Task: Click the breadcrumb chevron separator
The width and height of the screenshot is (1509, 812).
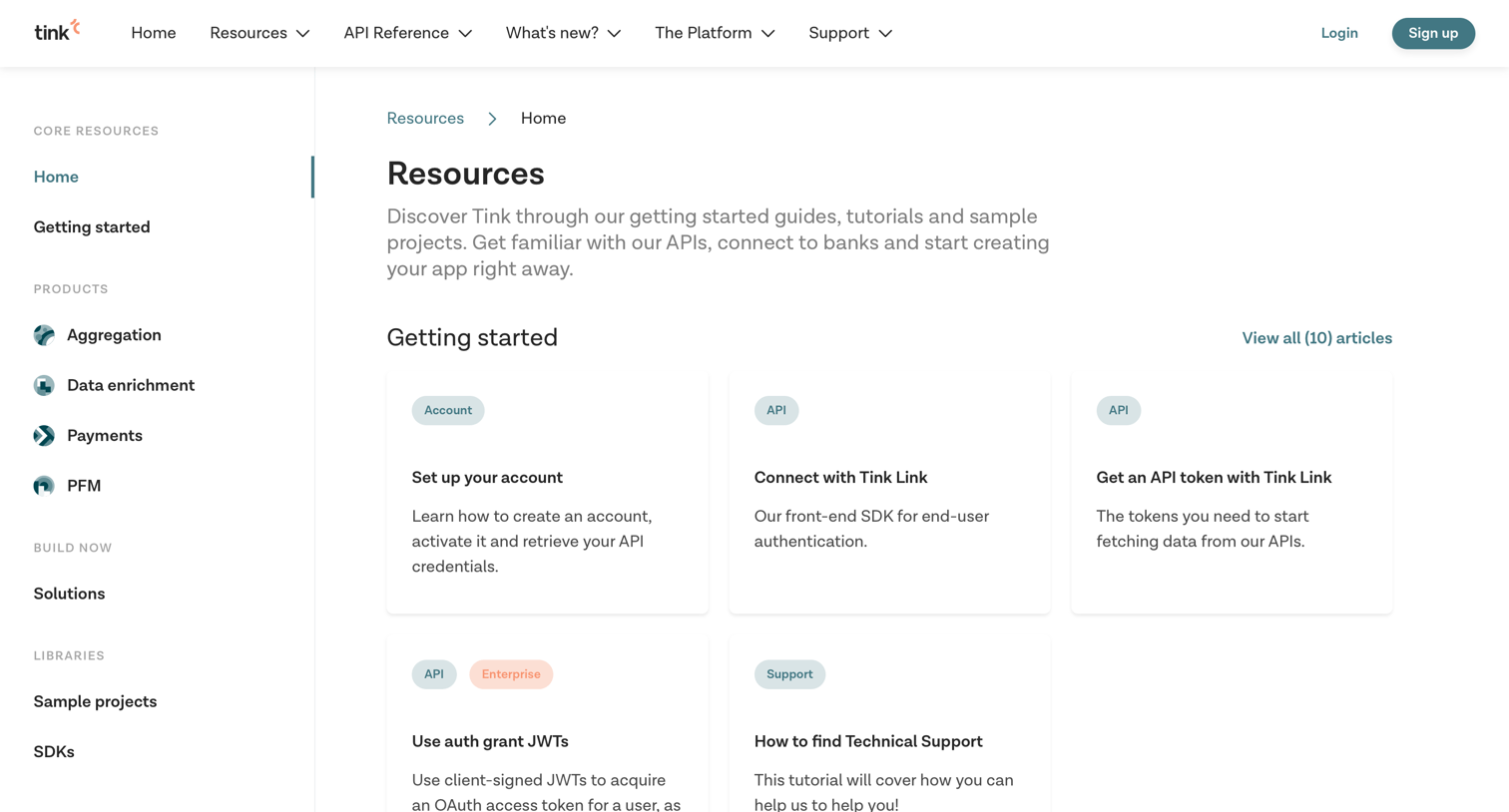Action: pos(492,119)
